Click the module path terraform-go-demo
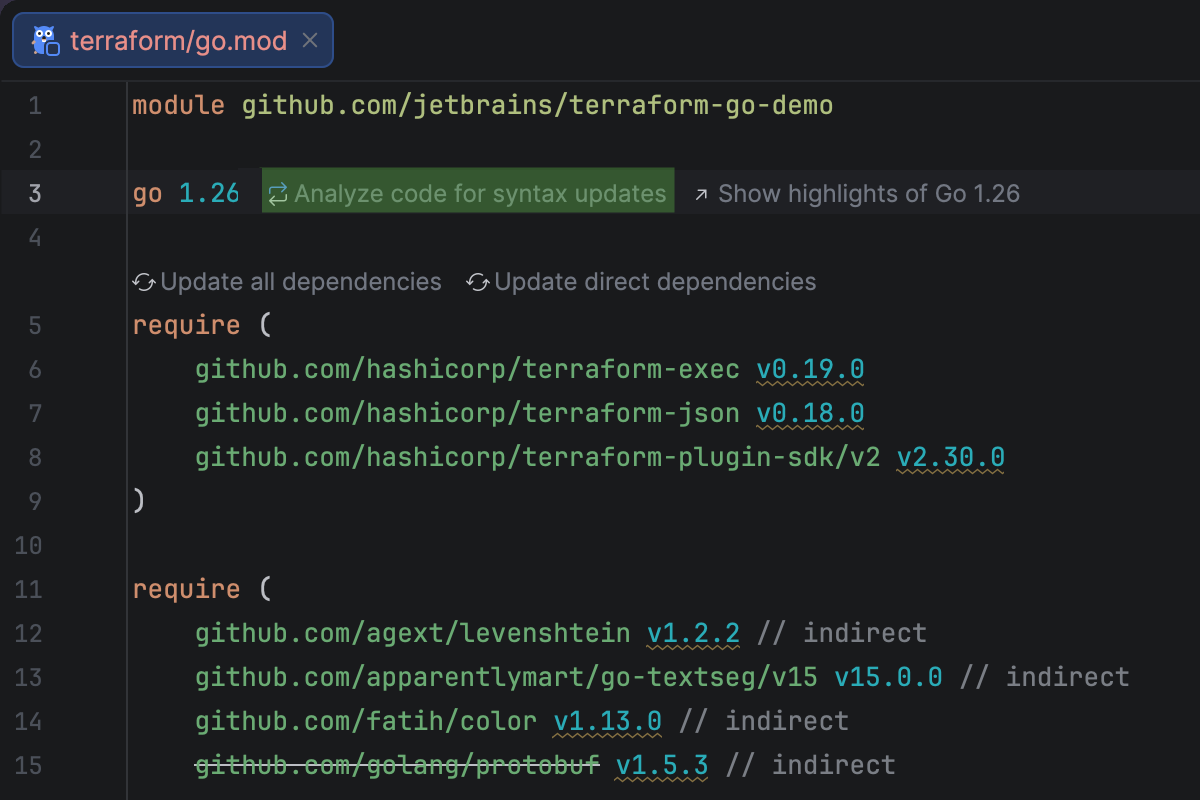1200x800 pixels. click(537, 105)
